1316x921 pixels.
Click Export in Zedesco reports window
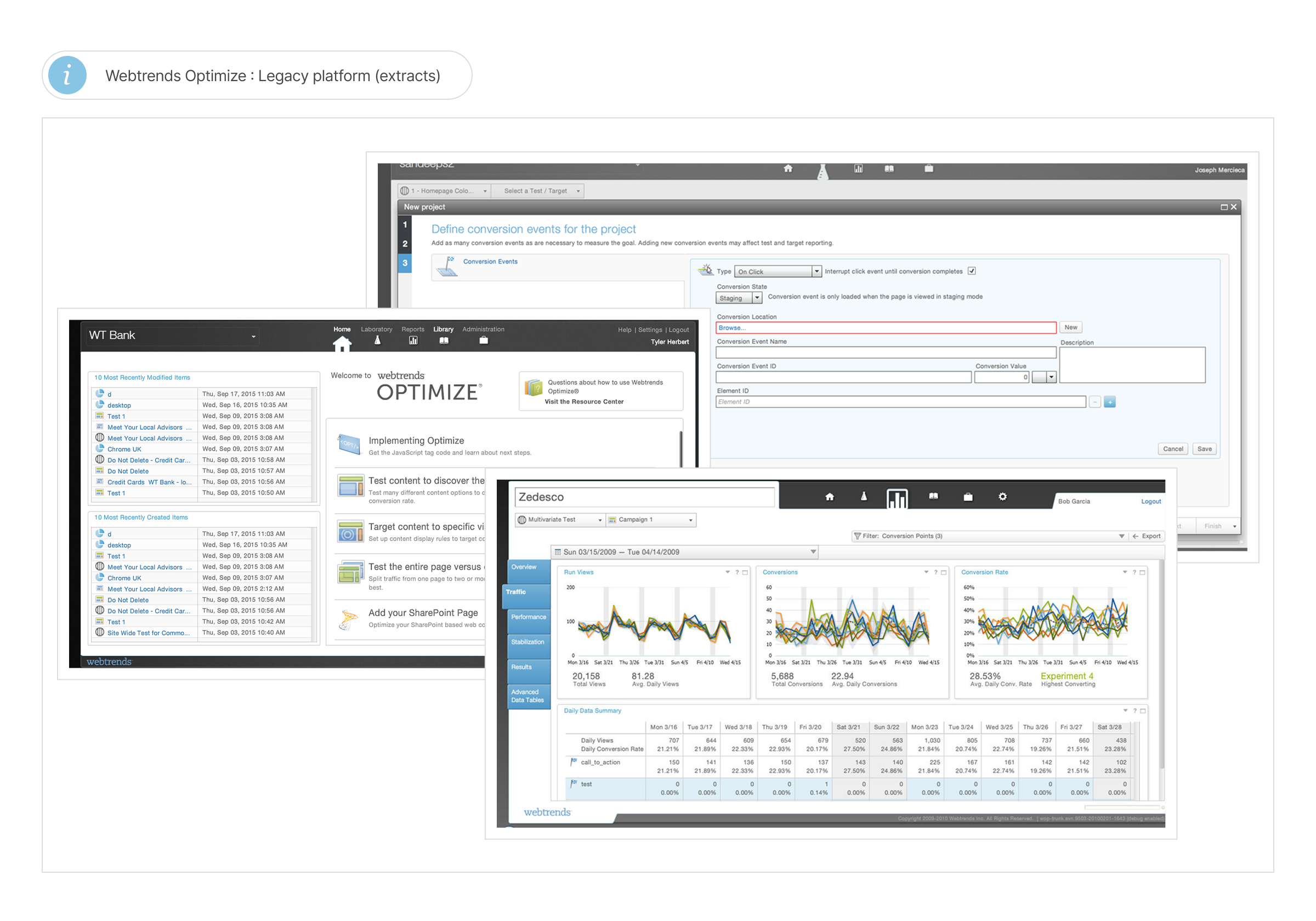point(1147,537)
